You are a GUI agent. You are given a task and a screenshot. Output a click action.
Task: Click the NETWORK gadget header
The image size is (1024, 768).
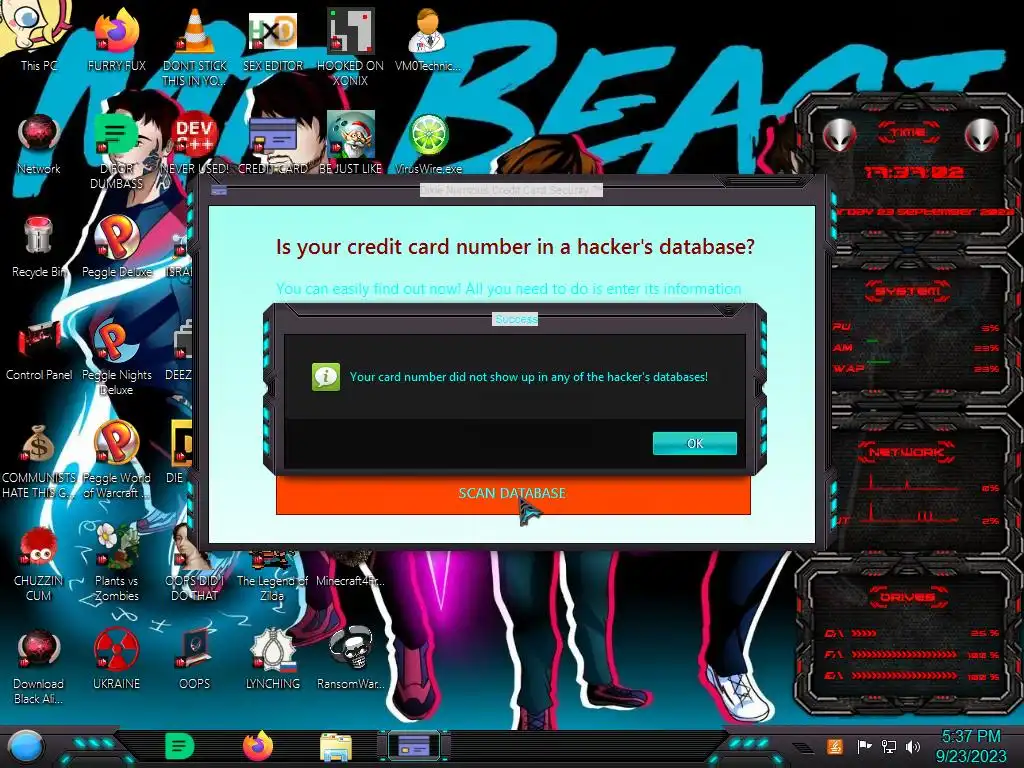[x=906, y=452]
